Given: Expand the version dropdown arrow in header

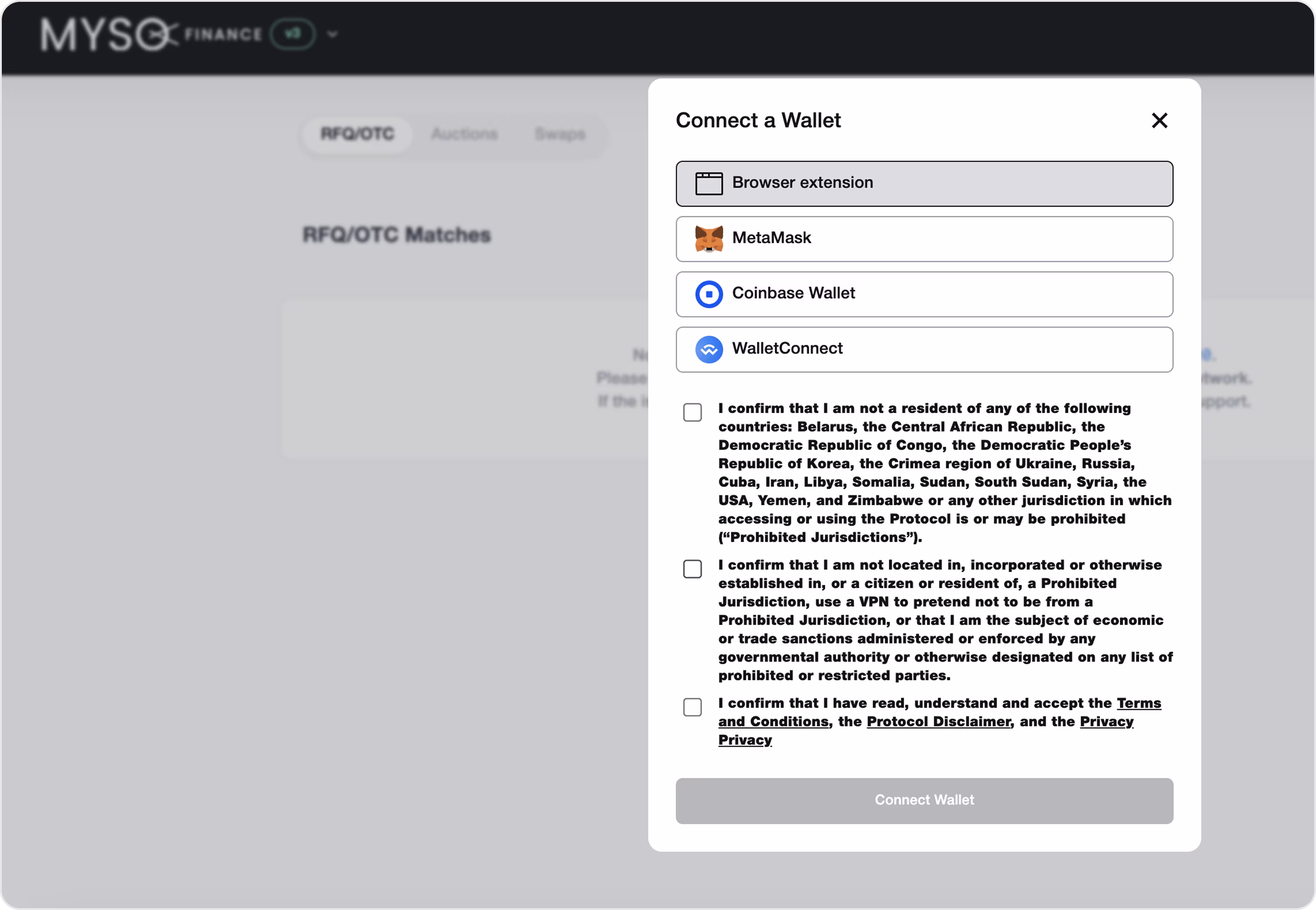Looking at the screenshot, I should [333, 35].
